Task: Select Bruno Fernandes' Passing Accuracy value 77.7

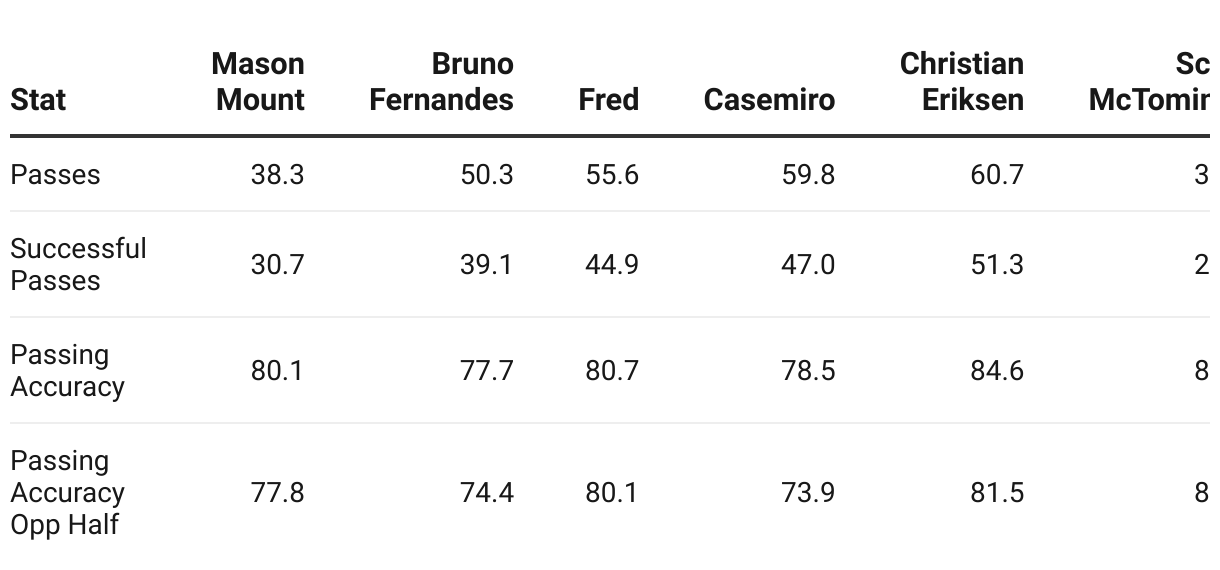Action: point(486,371)
